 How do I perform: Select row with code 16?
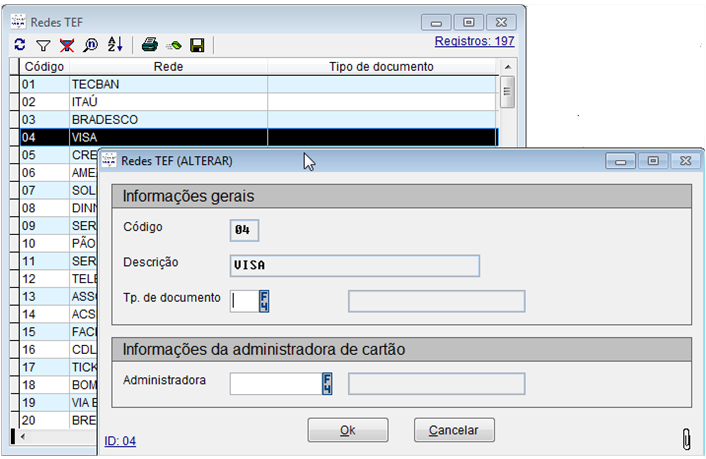[x=59, y=350]
